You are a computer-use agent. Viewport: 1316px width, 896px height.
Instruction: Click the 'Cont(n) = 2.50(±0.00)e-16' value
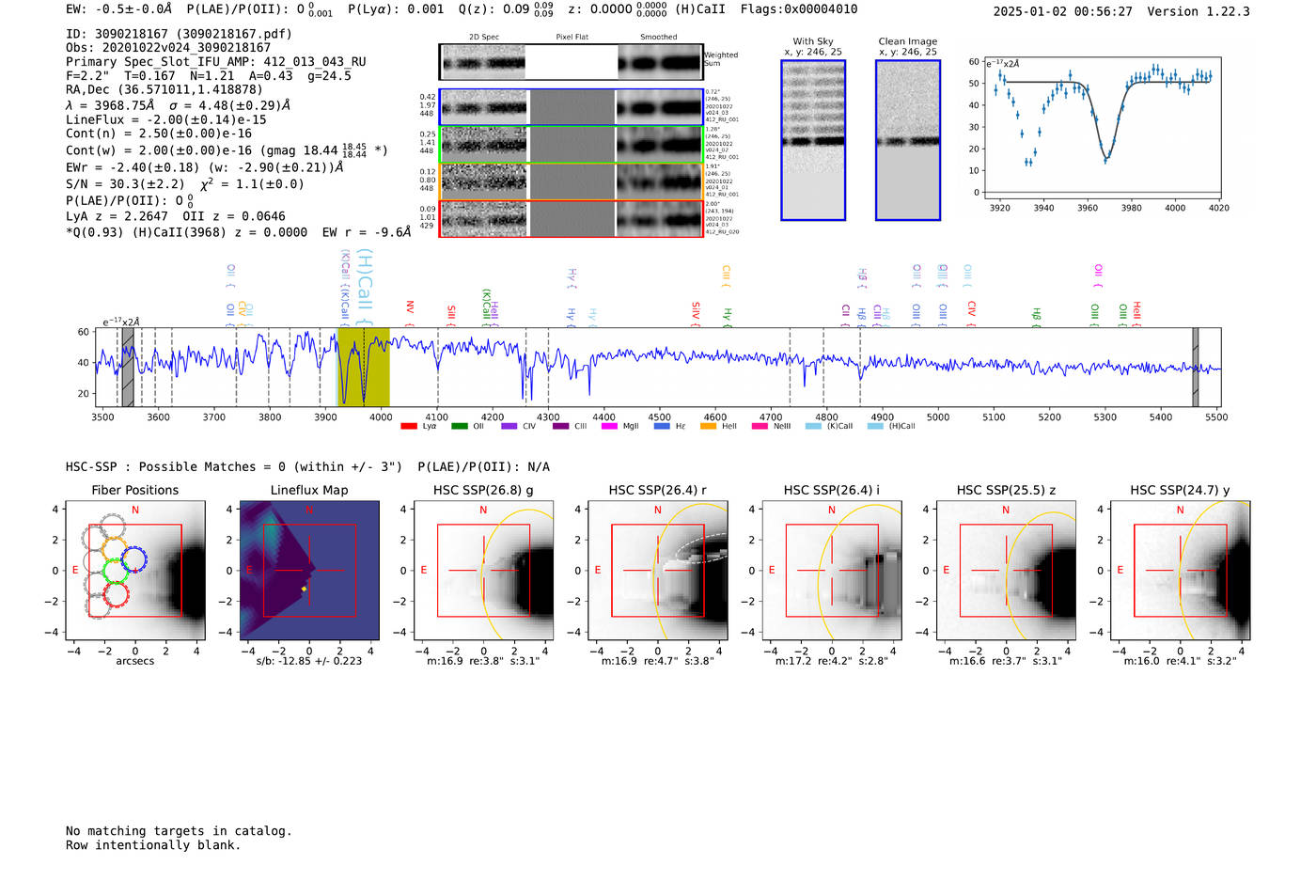[159, 134]
